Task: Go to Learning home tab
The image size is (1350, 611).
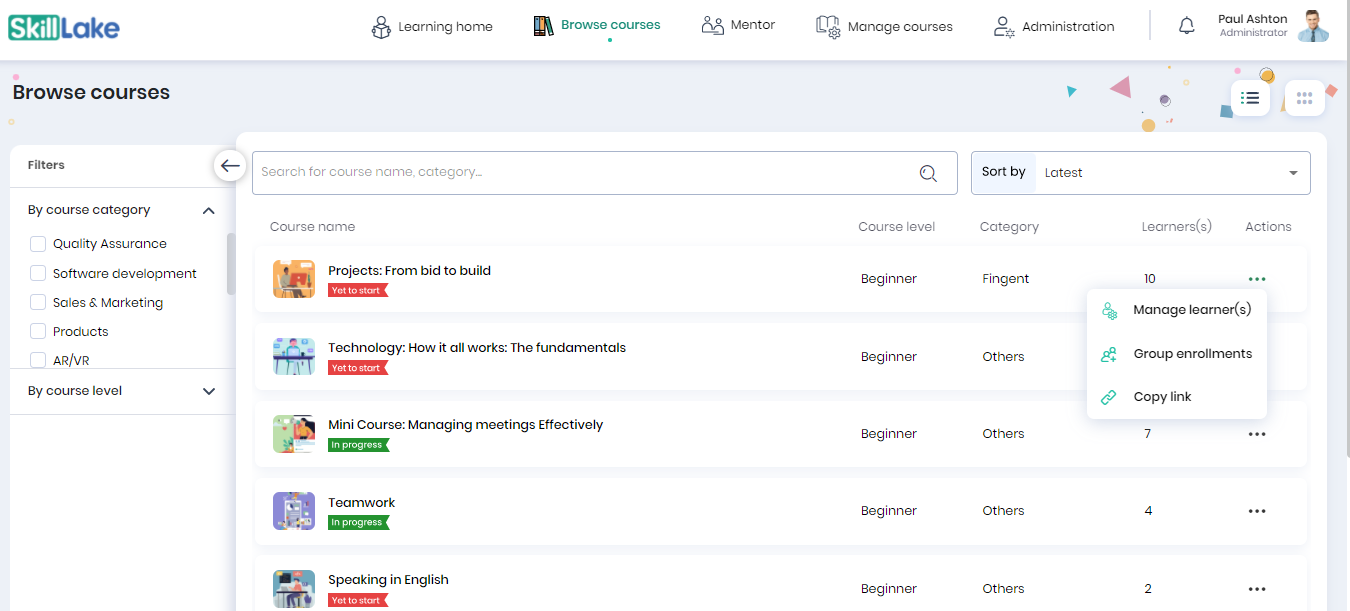Action: click(431, 27)
